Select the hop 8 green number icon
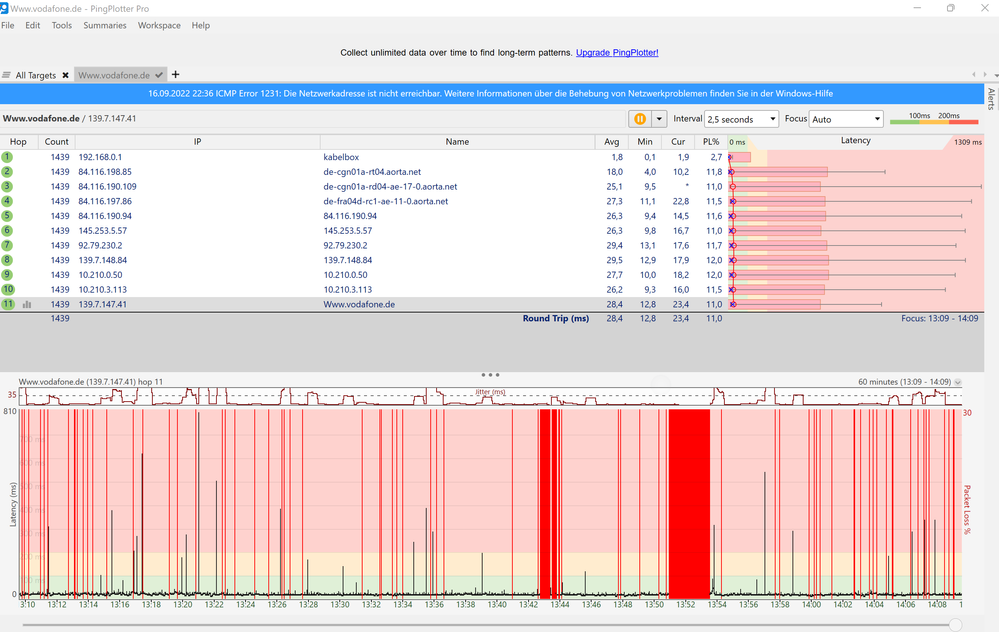 [8, 260]
